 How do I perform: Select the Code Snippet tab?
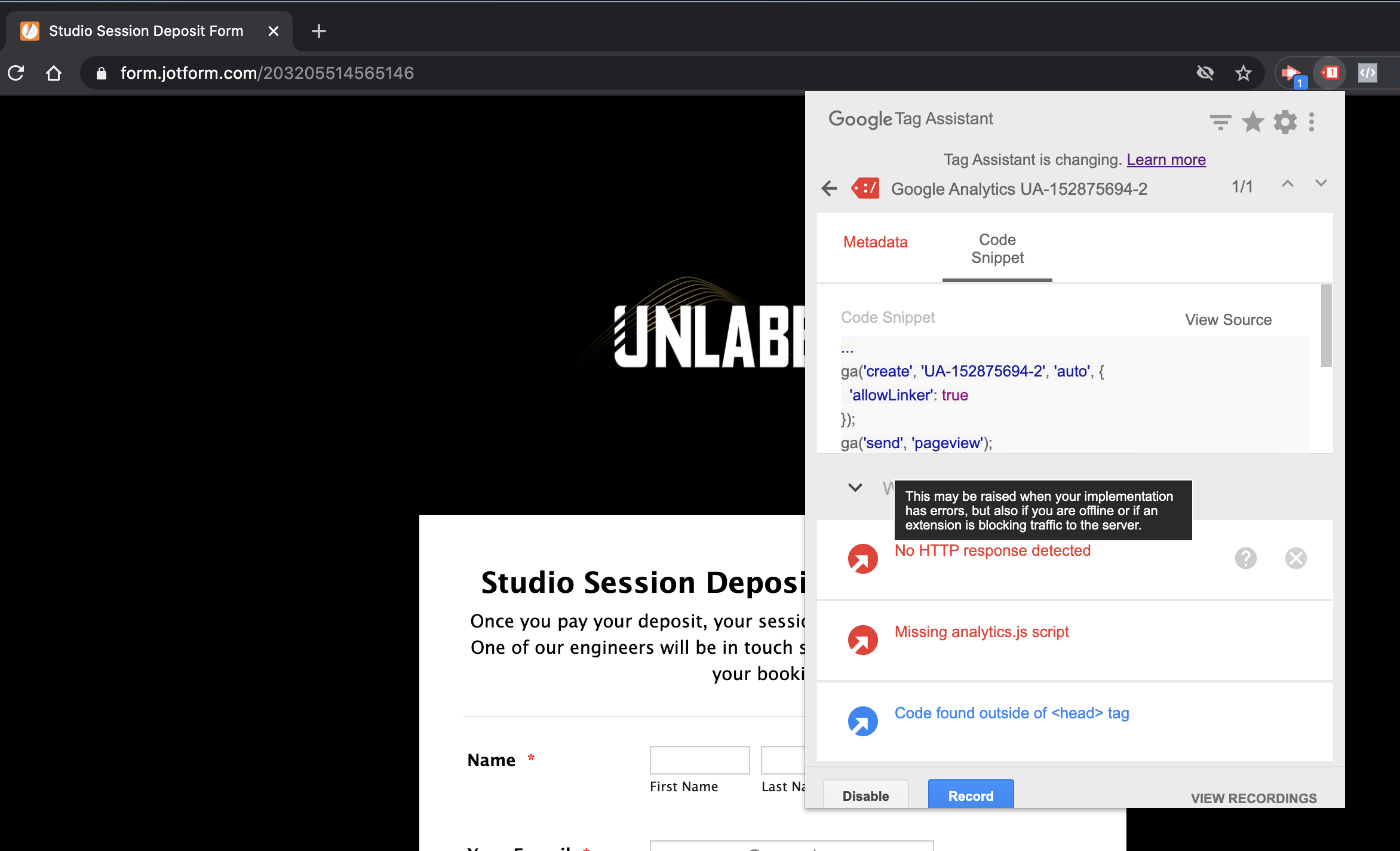coord(997,249)
